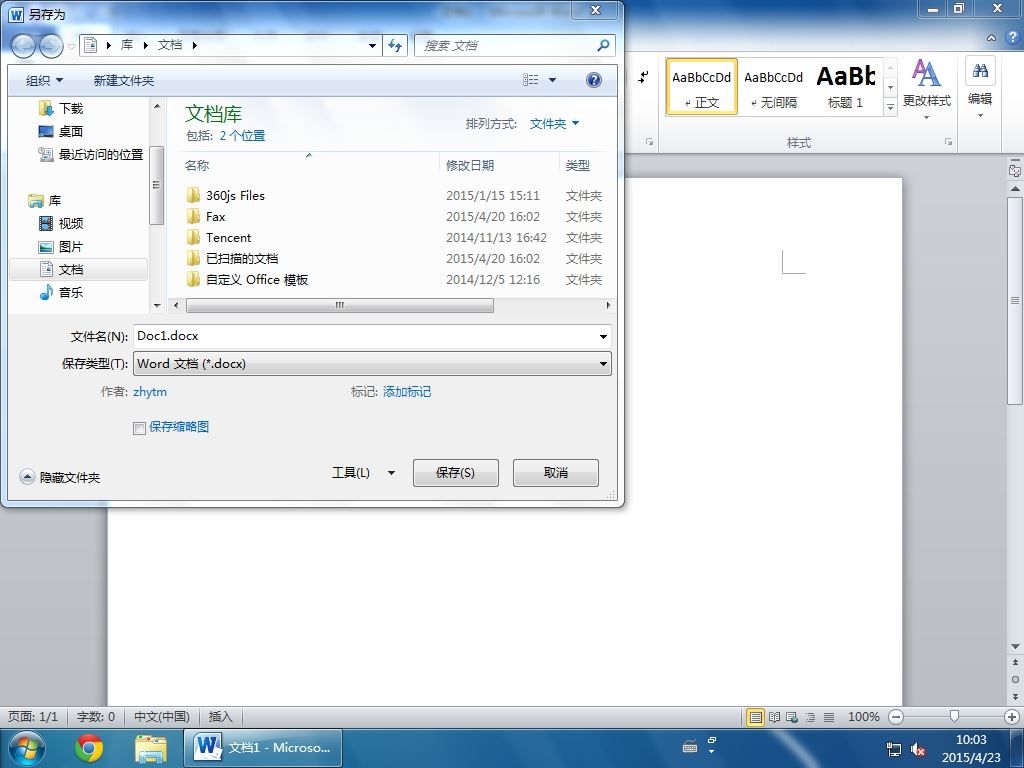Apply the 无间隔 style in Word

773,87
